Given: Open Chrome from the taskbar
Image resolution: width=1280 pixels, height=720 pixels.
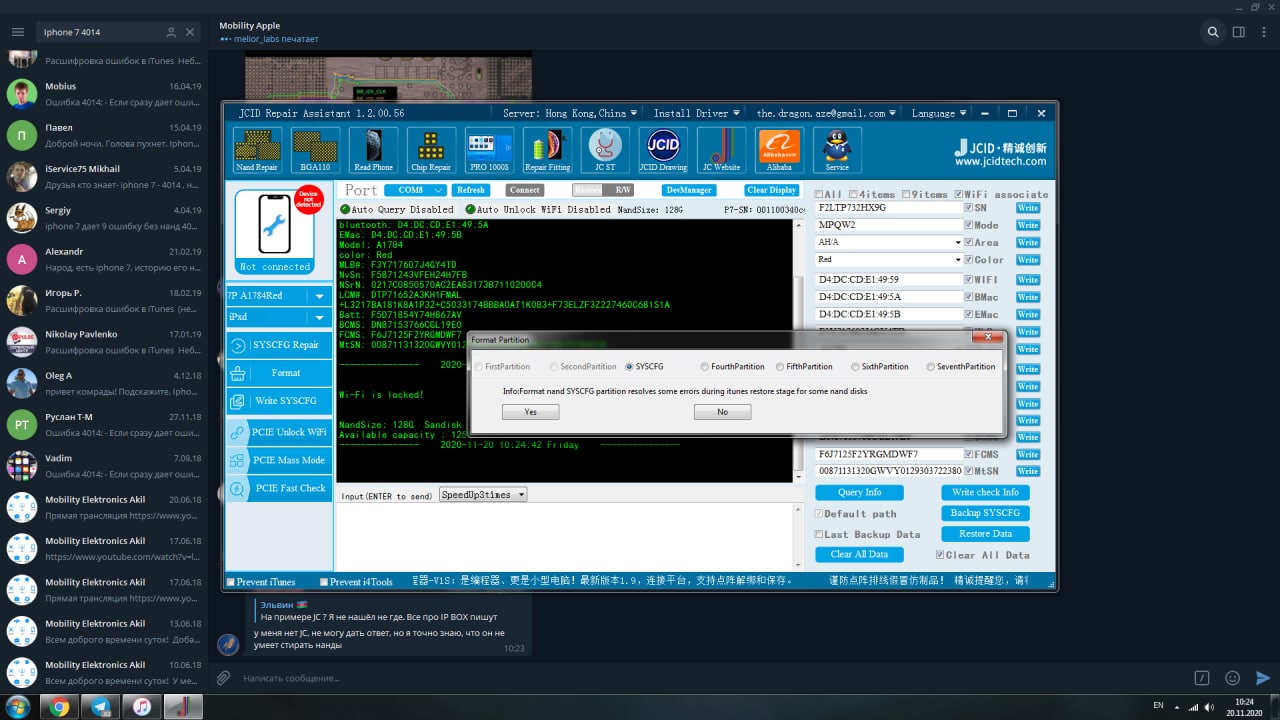Looking at the screenshot, I should [59, 707].
